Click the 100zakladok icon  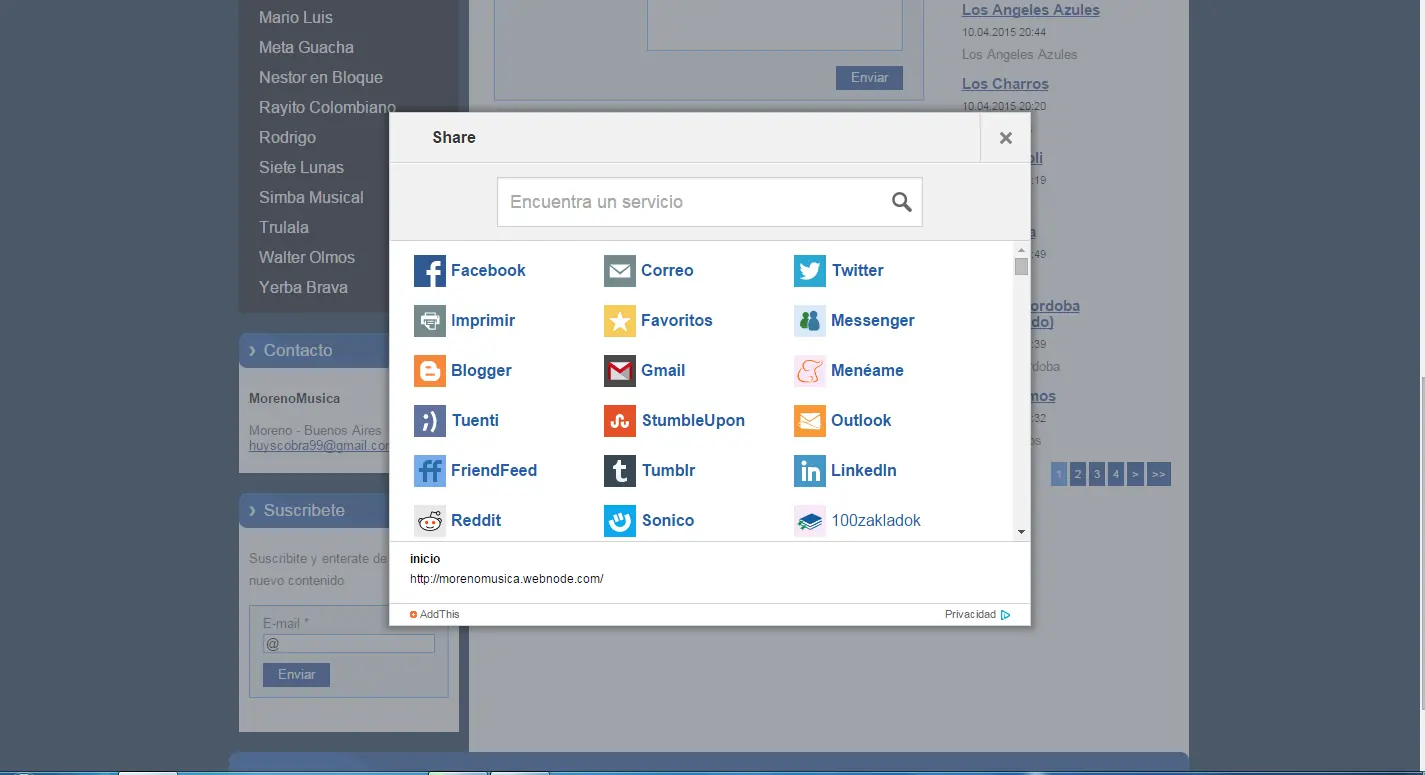coord(810,521)
